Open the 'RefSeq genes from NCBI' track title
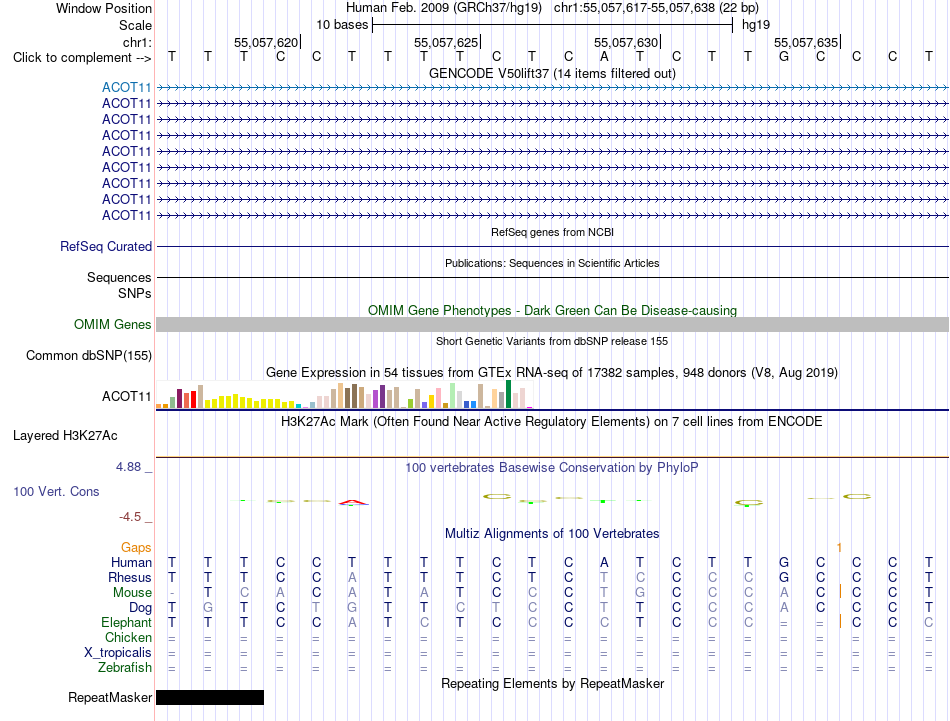Viewport: 950px width, 721px height. click(x=552, y=232)
